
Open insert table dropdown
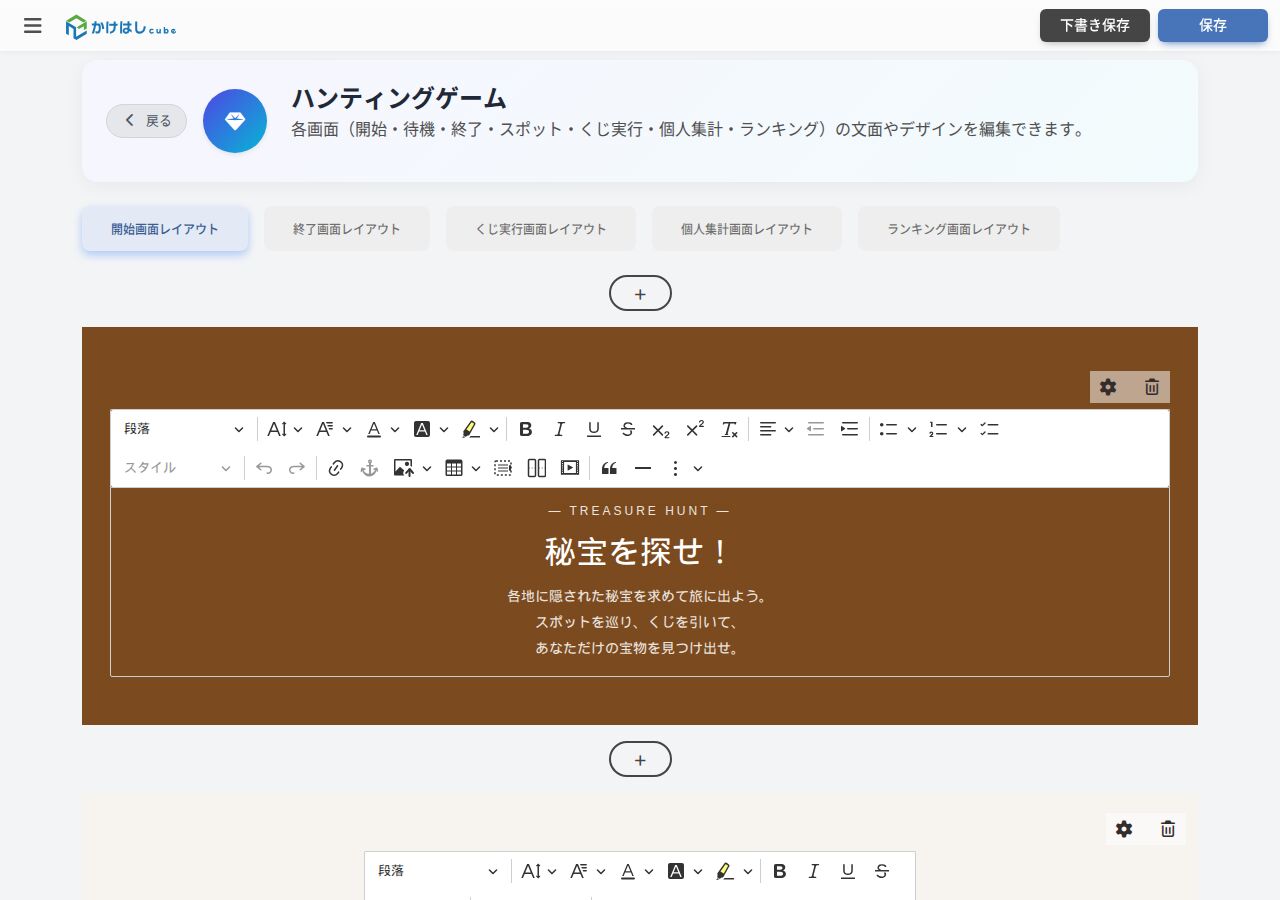(462, 468)
